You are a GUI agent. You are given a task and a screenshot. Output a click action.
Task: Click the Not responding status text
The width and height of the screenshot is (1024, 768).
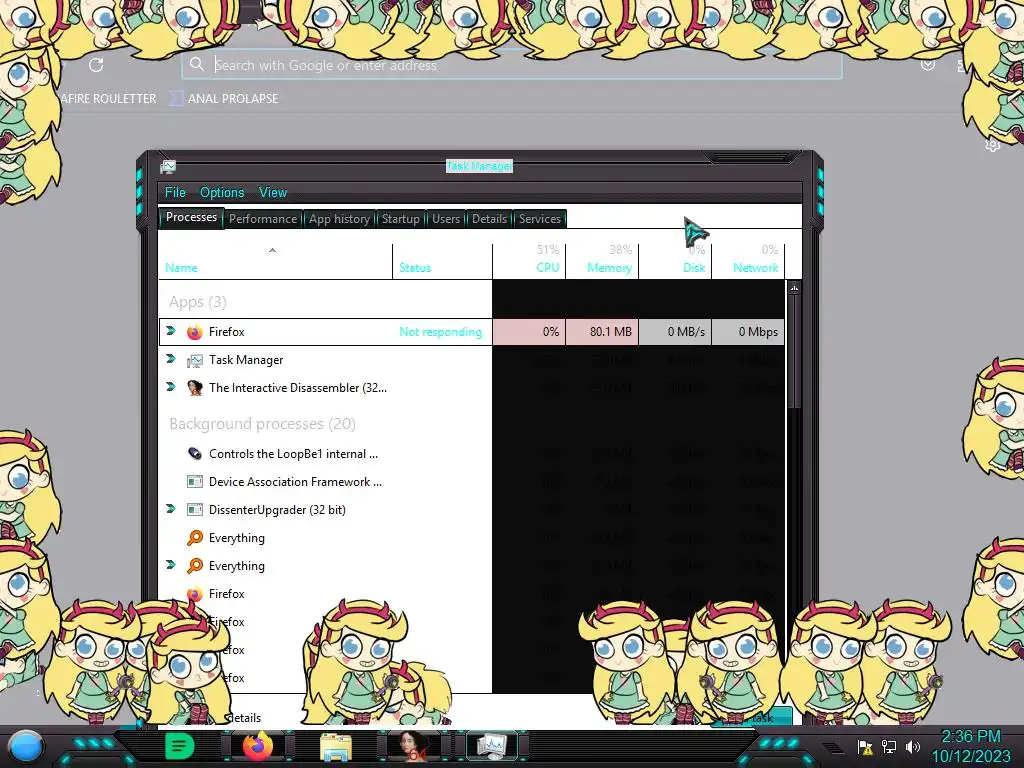click(441, 332)
